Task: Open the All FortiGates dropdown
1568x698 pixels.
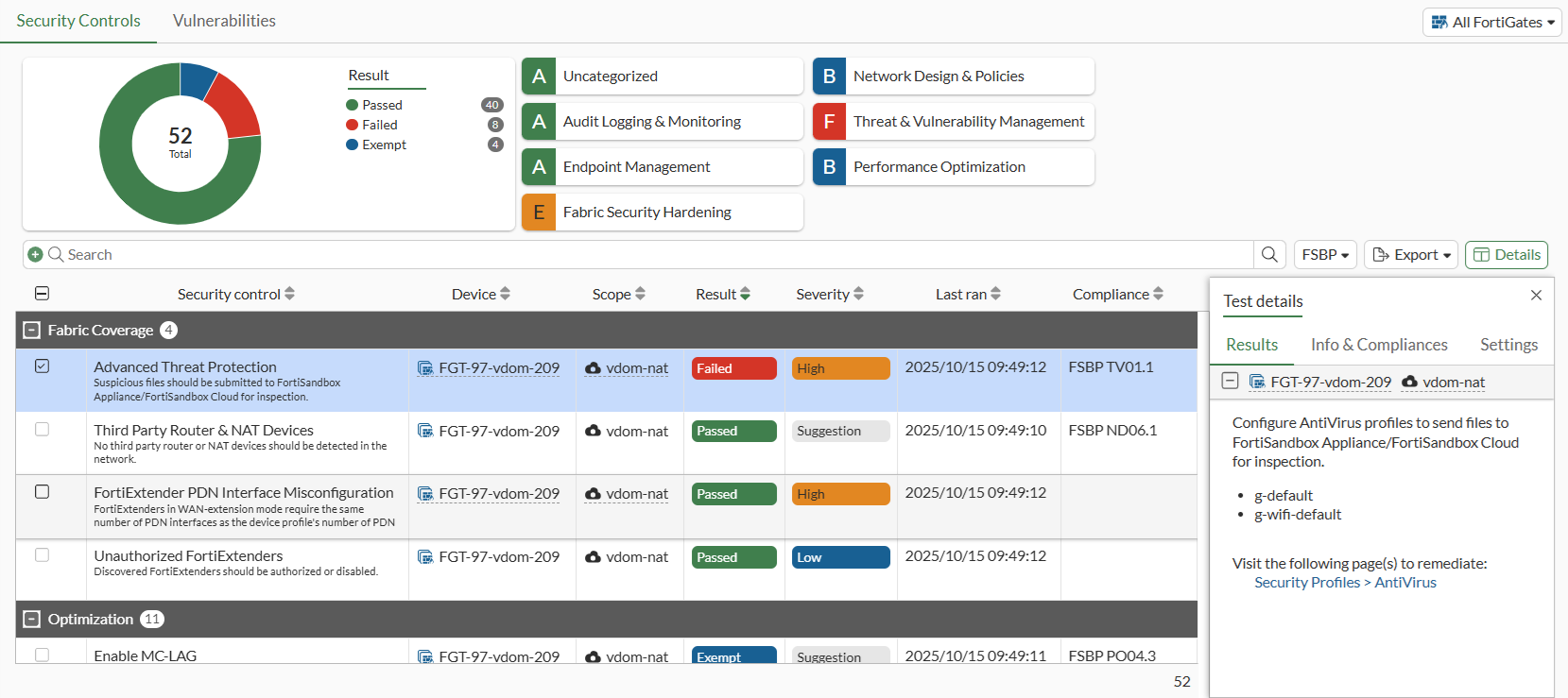Action: click(x=1491, y=22)
